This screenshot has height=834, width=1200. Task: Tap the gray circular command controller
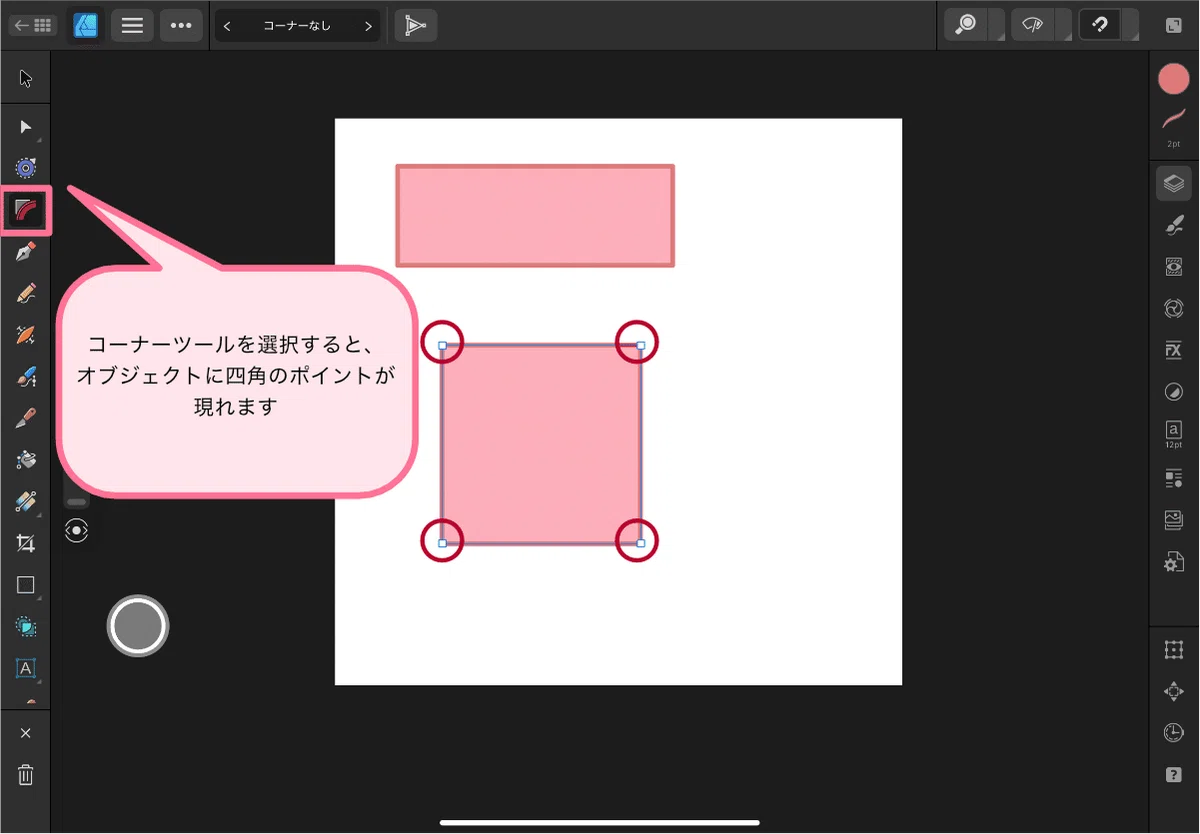pos(138,626)
